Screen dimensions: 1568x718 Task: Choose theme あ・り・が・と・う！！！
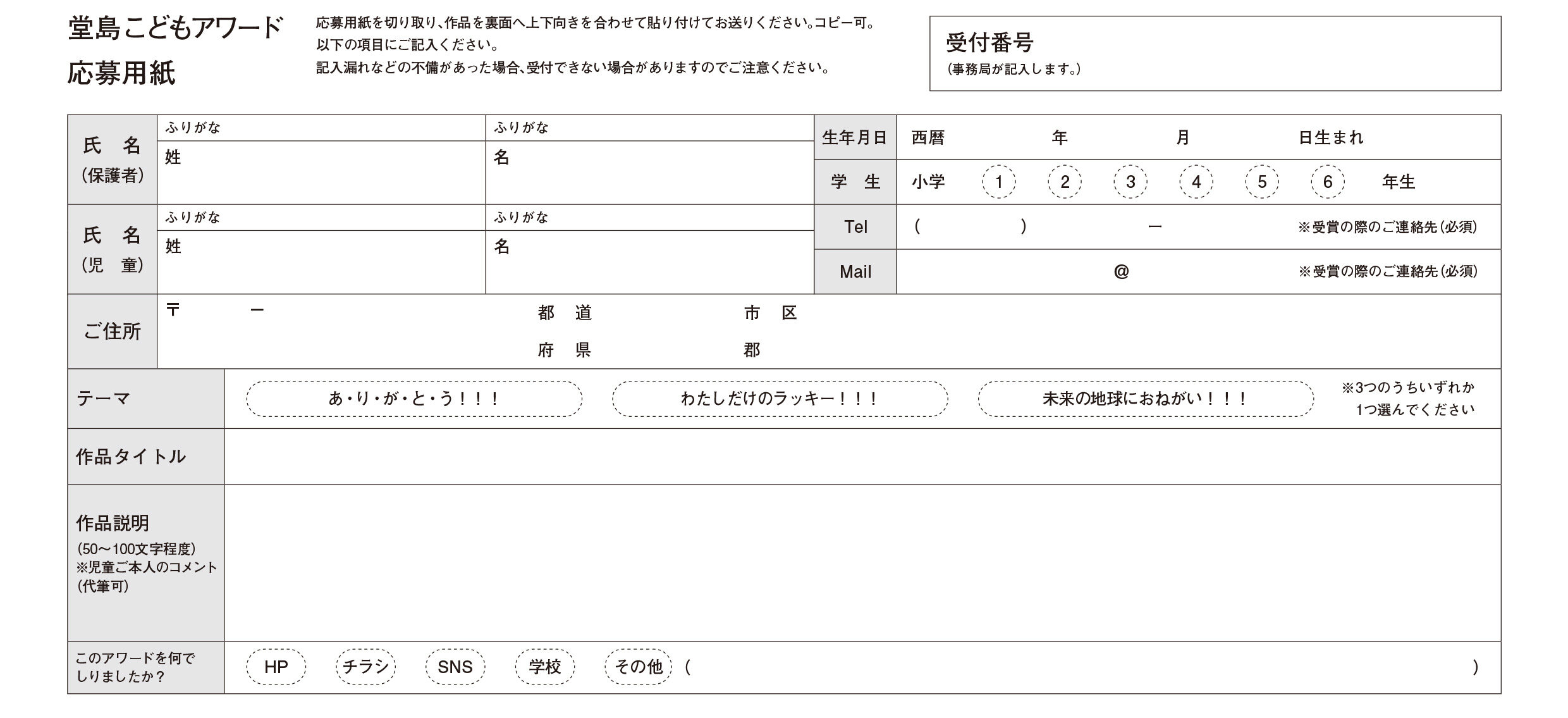coord(414,399)
